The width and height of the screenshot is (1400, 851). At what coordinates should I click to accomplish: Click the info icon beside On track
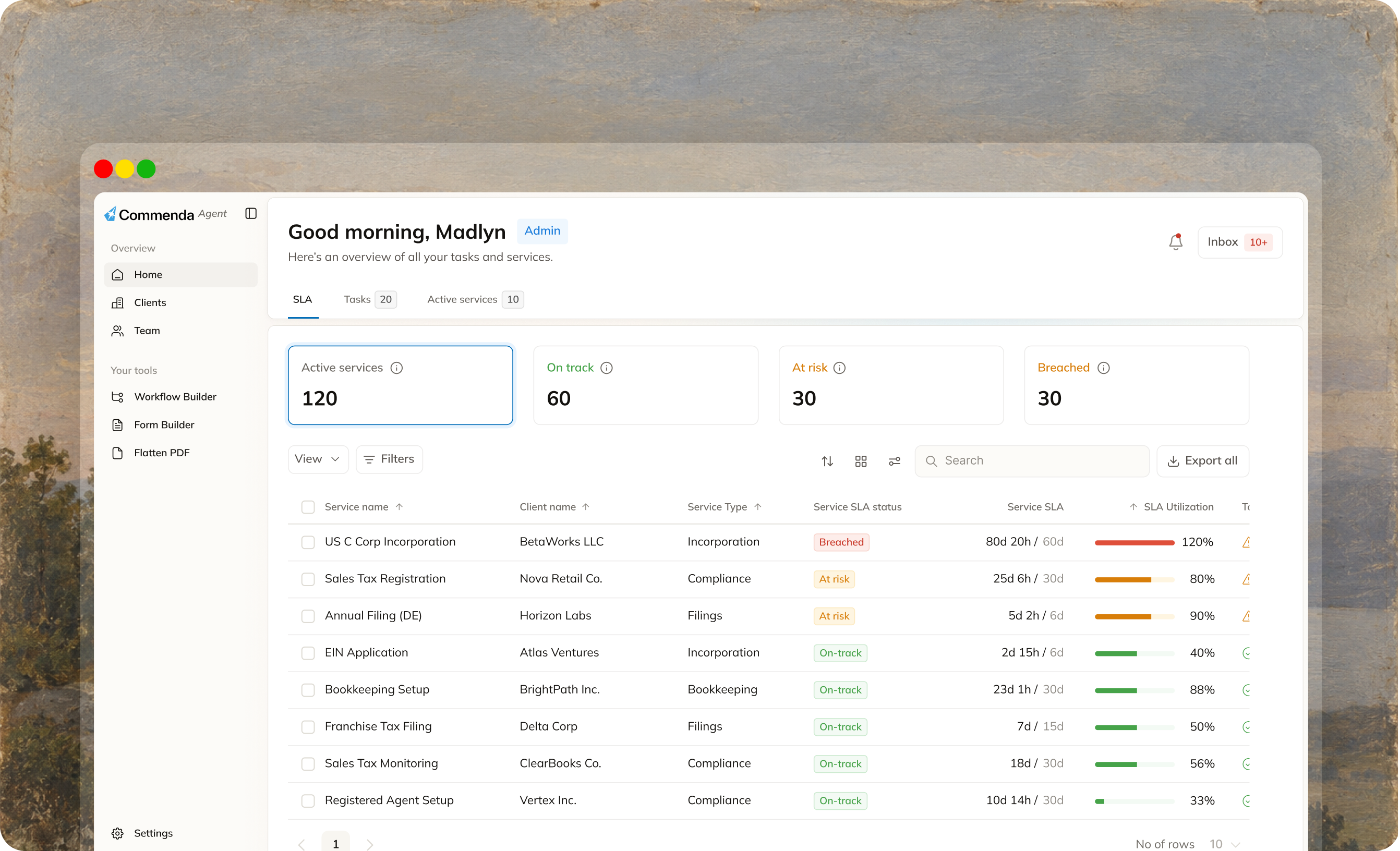[x=606, y=368]
